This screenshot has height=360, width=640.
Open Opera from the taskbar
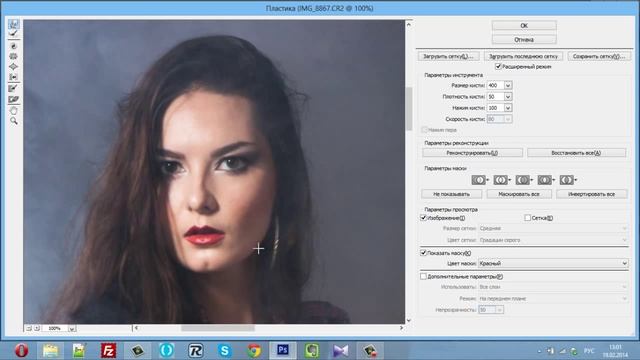click(22, 351)
